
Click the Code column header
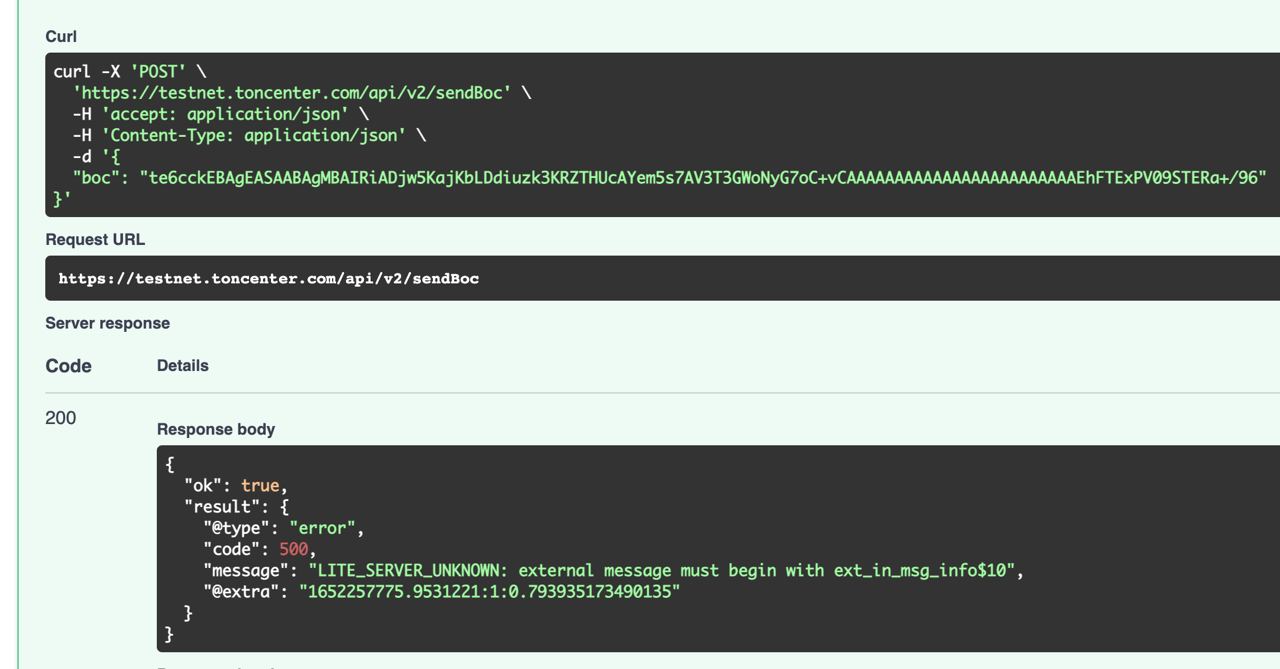[x=68, y=366]
